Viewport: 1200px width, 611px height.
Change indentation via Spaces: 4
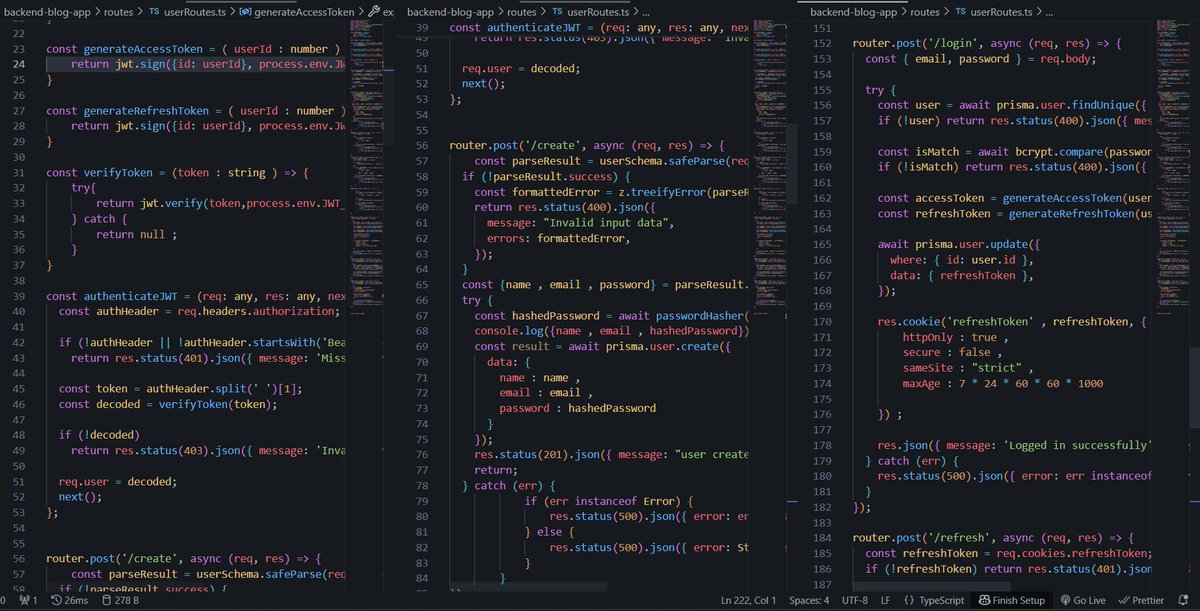(x=811, y=600)
